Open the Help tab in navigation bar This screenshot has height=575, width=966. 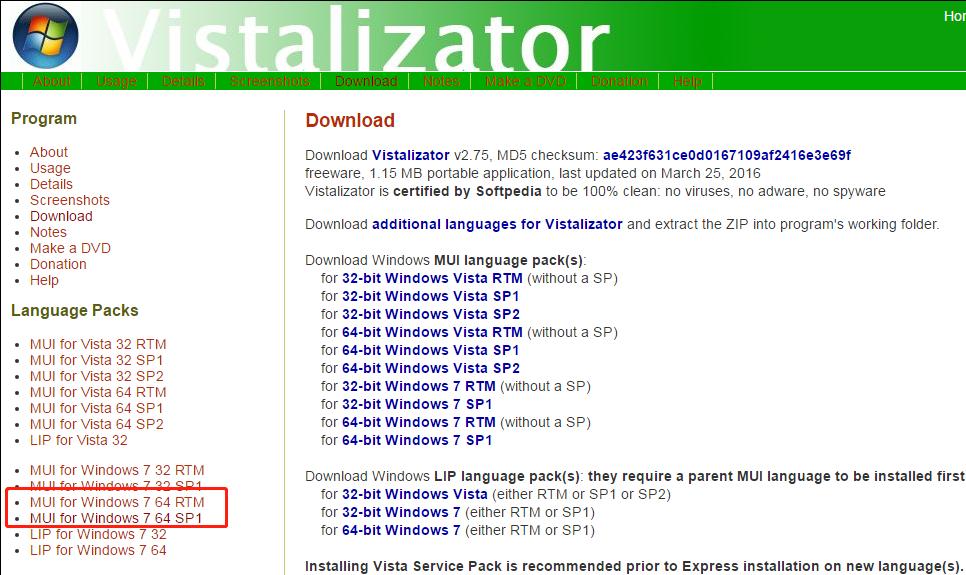(x=687, y=81)
